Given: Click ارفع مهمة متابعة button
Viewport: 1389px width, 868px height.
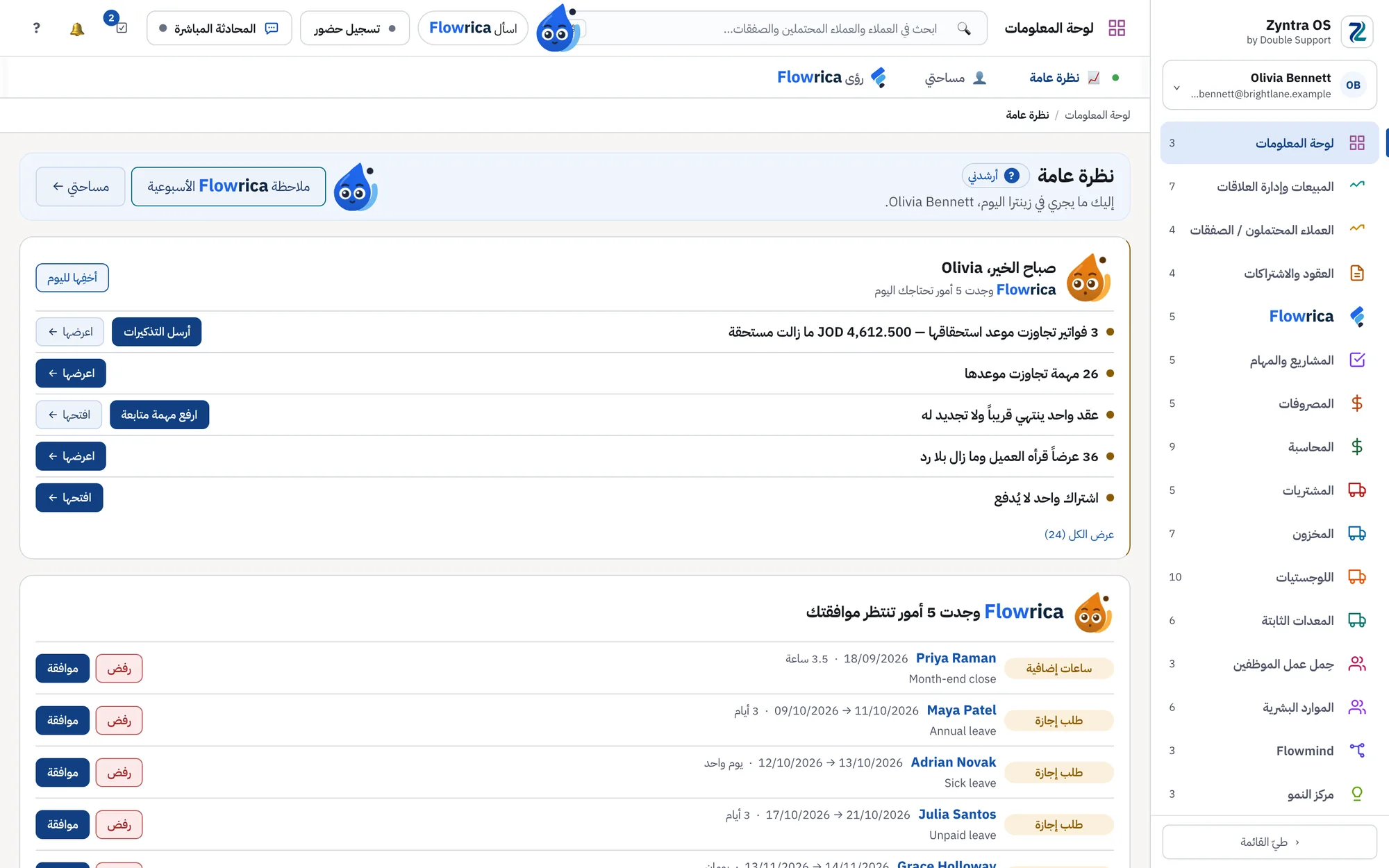Looking at the screenshot, I should click(160, 415).
